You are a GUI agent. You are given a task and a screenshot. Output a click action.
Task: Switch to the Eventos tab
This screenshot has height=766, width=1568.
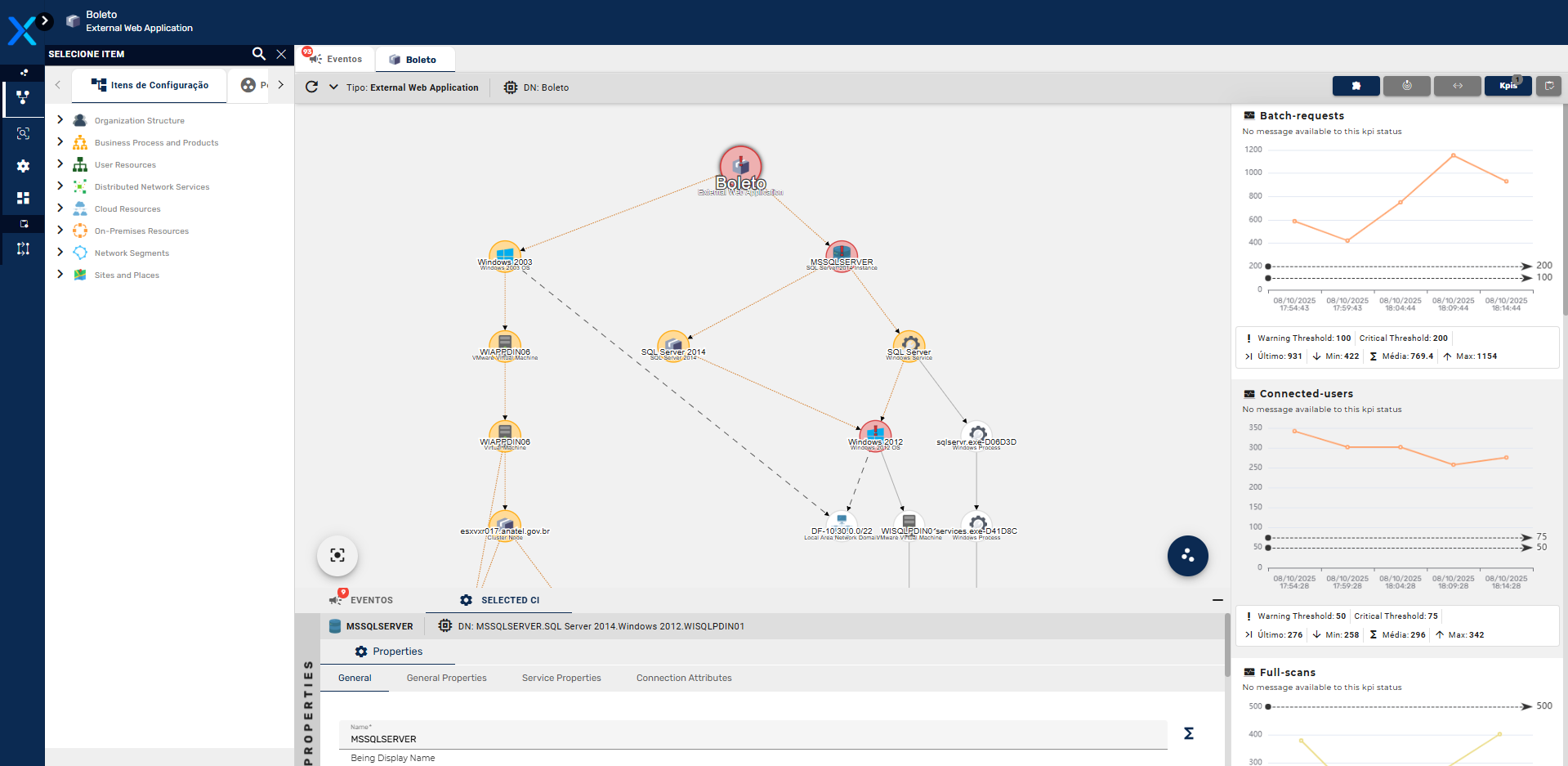pos(337,59)
